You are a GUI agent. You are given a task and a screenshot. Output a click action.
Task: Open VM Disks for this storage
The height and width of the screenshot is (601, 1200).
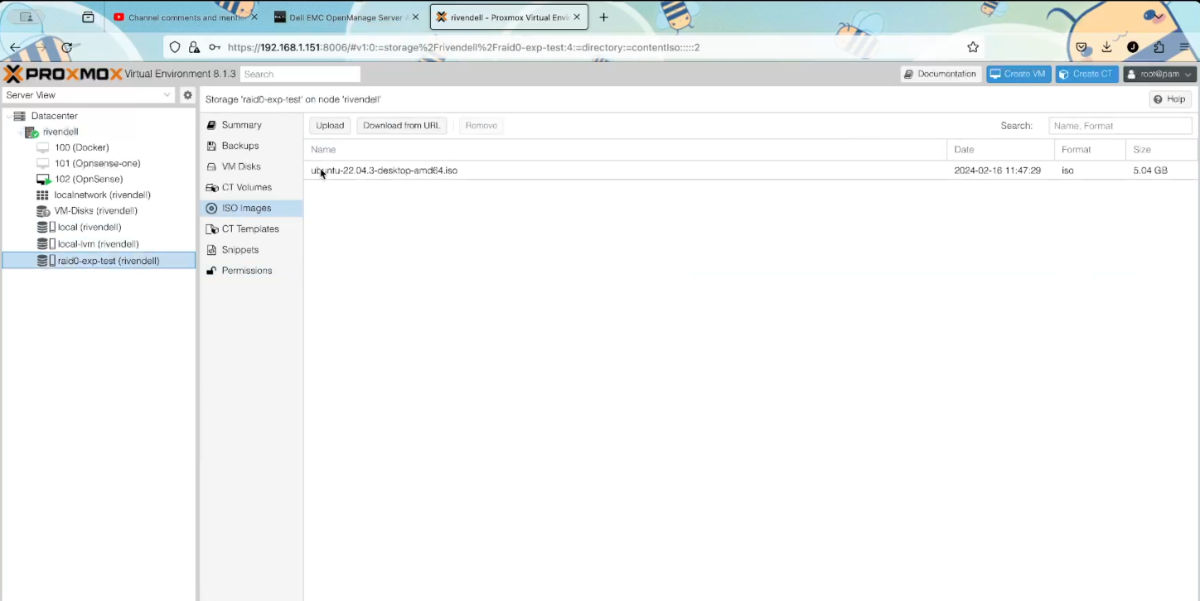pyautogui.click(x=243, y=166)
